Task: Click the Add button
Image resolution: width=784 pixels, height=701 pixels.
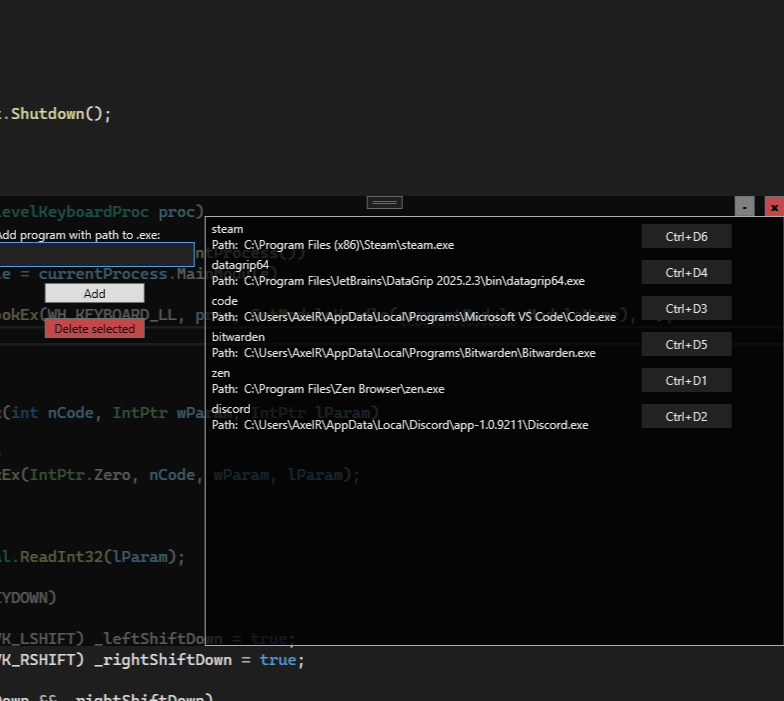Action: click(x=94, y=293)
